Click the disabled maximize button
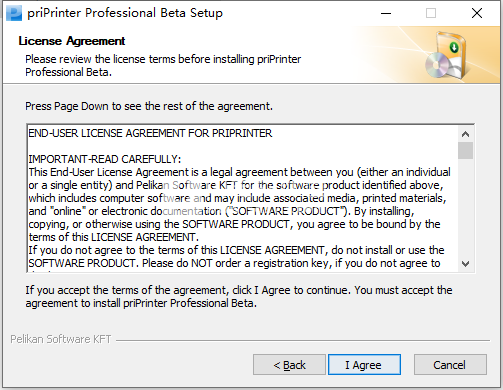This screenshot has width=503, height=390. tap(431, 13)
